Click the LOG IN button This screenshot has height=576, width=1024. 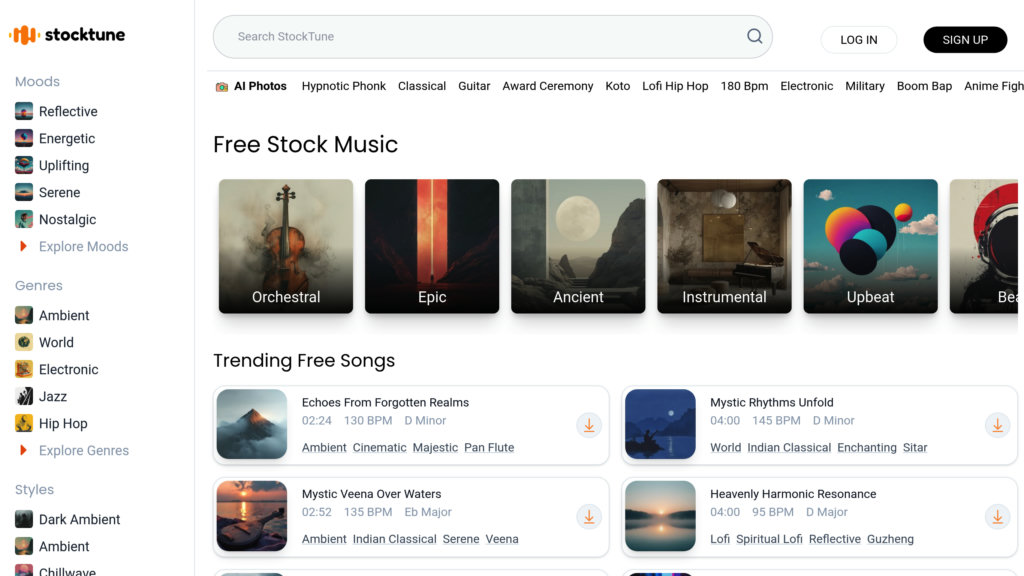tap(858, 40)
